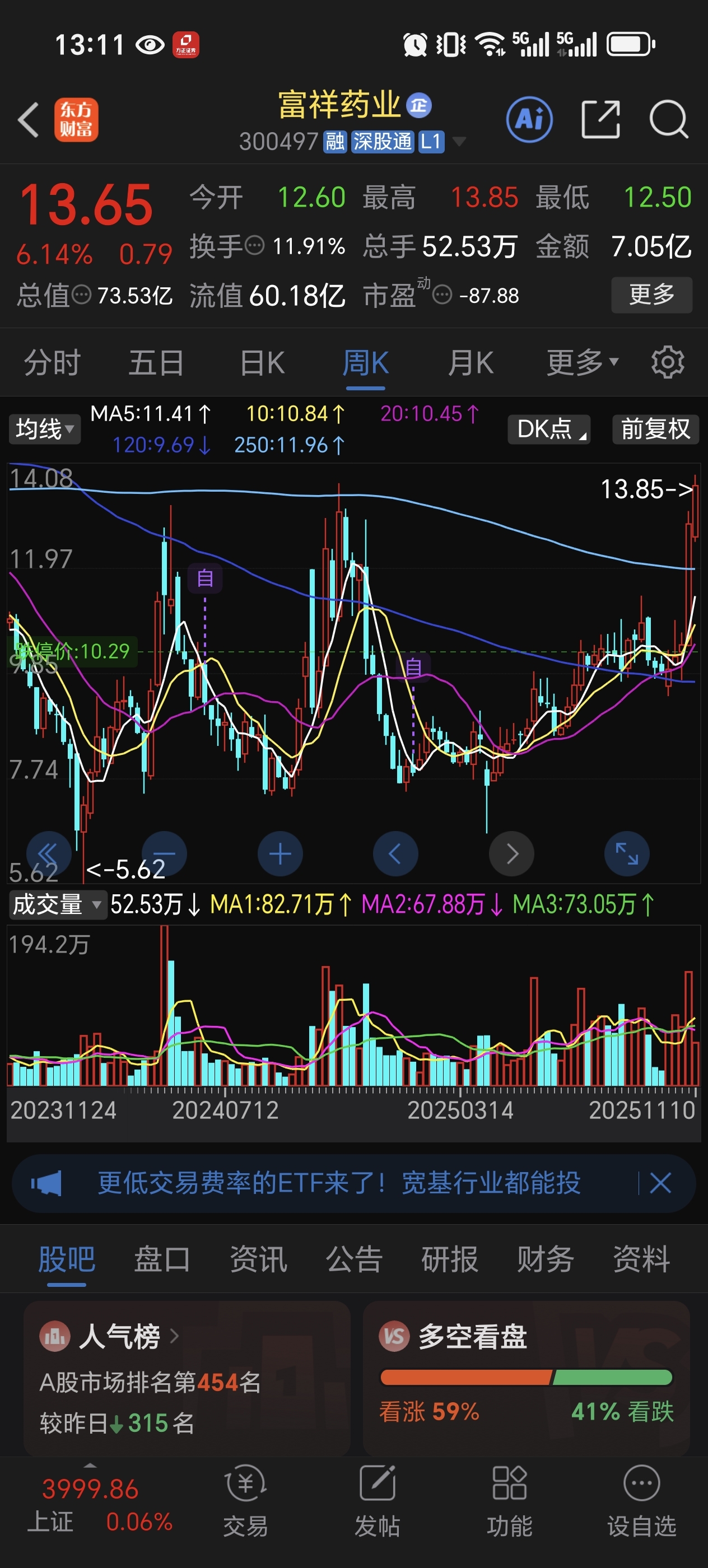
Task: Open the search magnifier icon
Action: 668,119
